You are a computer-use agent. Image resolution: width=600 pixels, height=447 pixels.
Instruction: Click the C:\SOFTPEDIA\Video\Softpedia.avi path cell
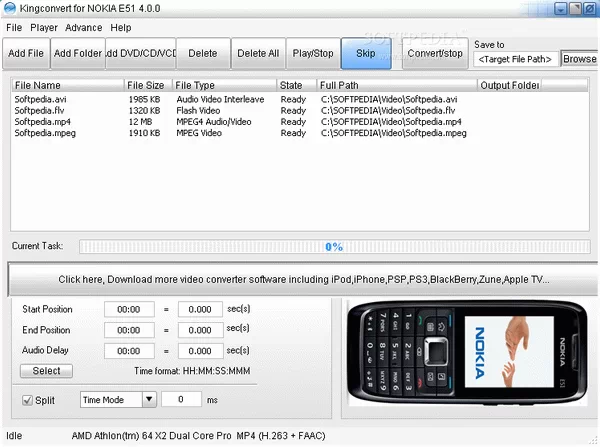click(x=389, y=100)
